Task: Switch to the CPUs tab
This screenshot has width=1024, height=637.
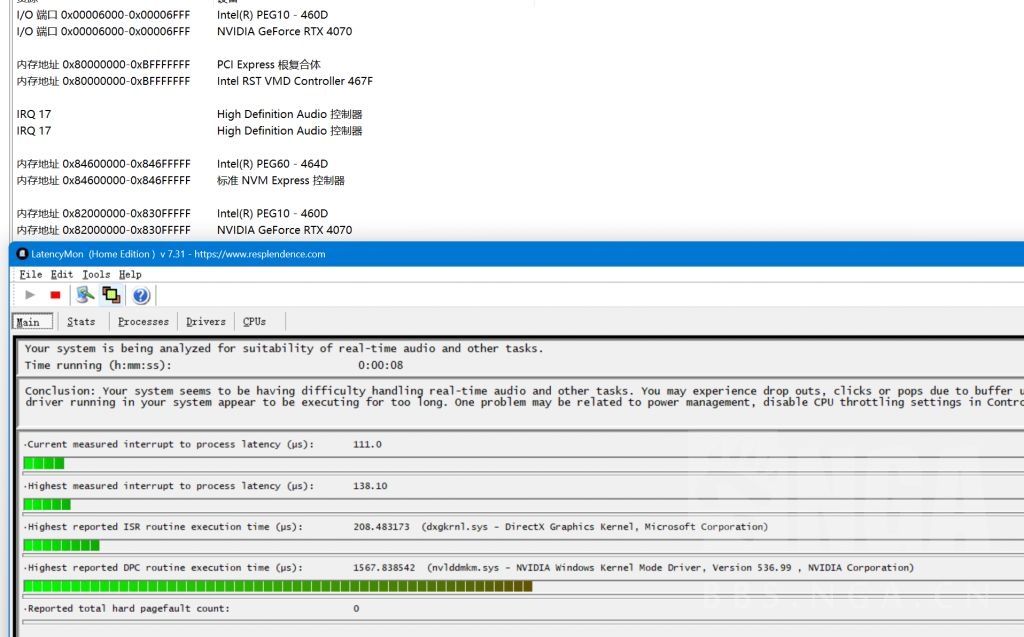Action: point(255,321)
